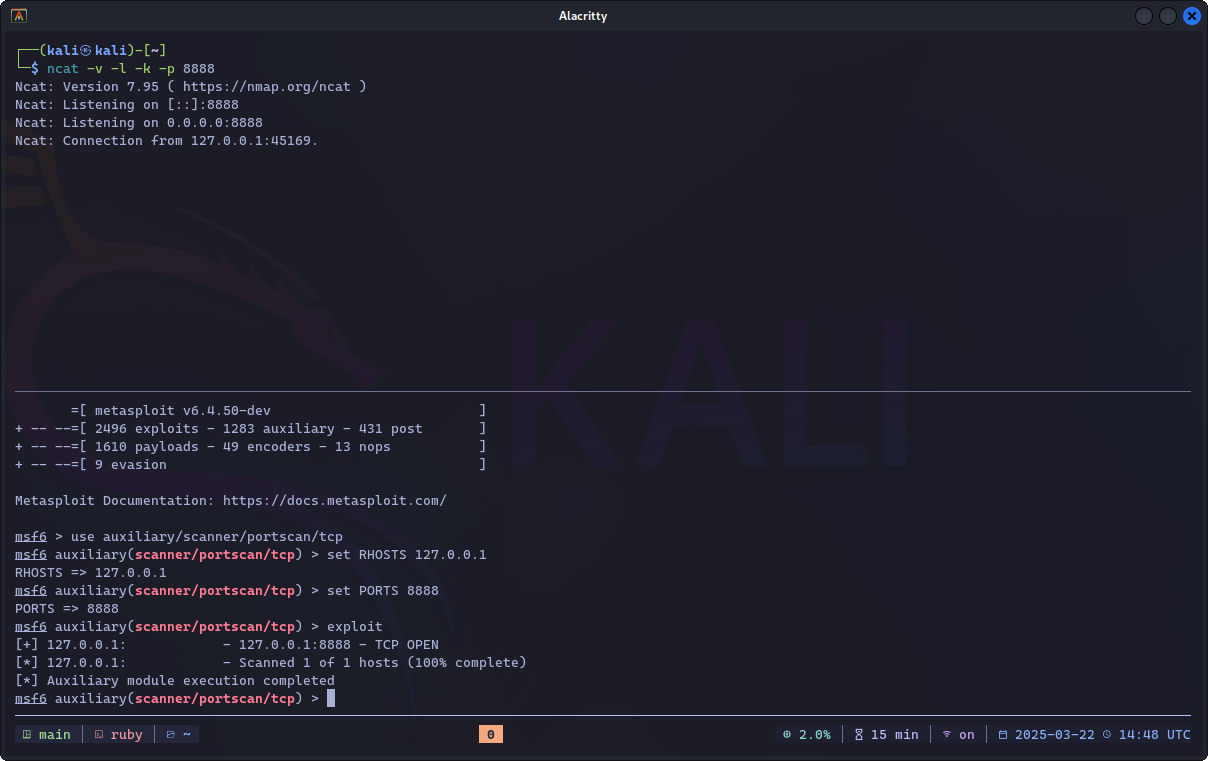
Task: Minimize the Alacritty window
Action: (x=1144, y=16)
